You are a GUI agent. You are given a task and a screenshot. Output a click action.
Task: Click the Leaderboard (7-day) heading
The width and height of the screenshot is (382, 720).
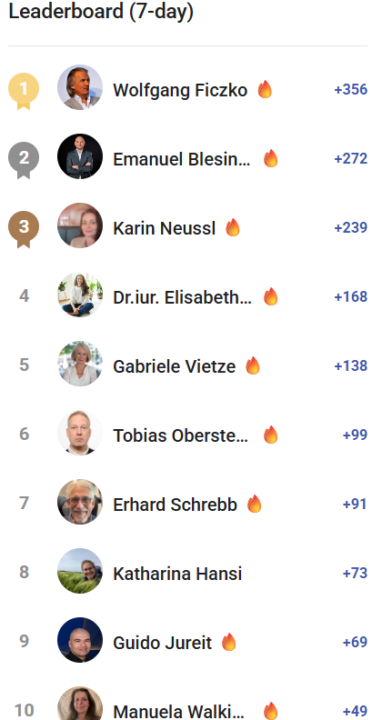[x=101, y=11]
